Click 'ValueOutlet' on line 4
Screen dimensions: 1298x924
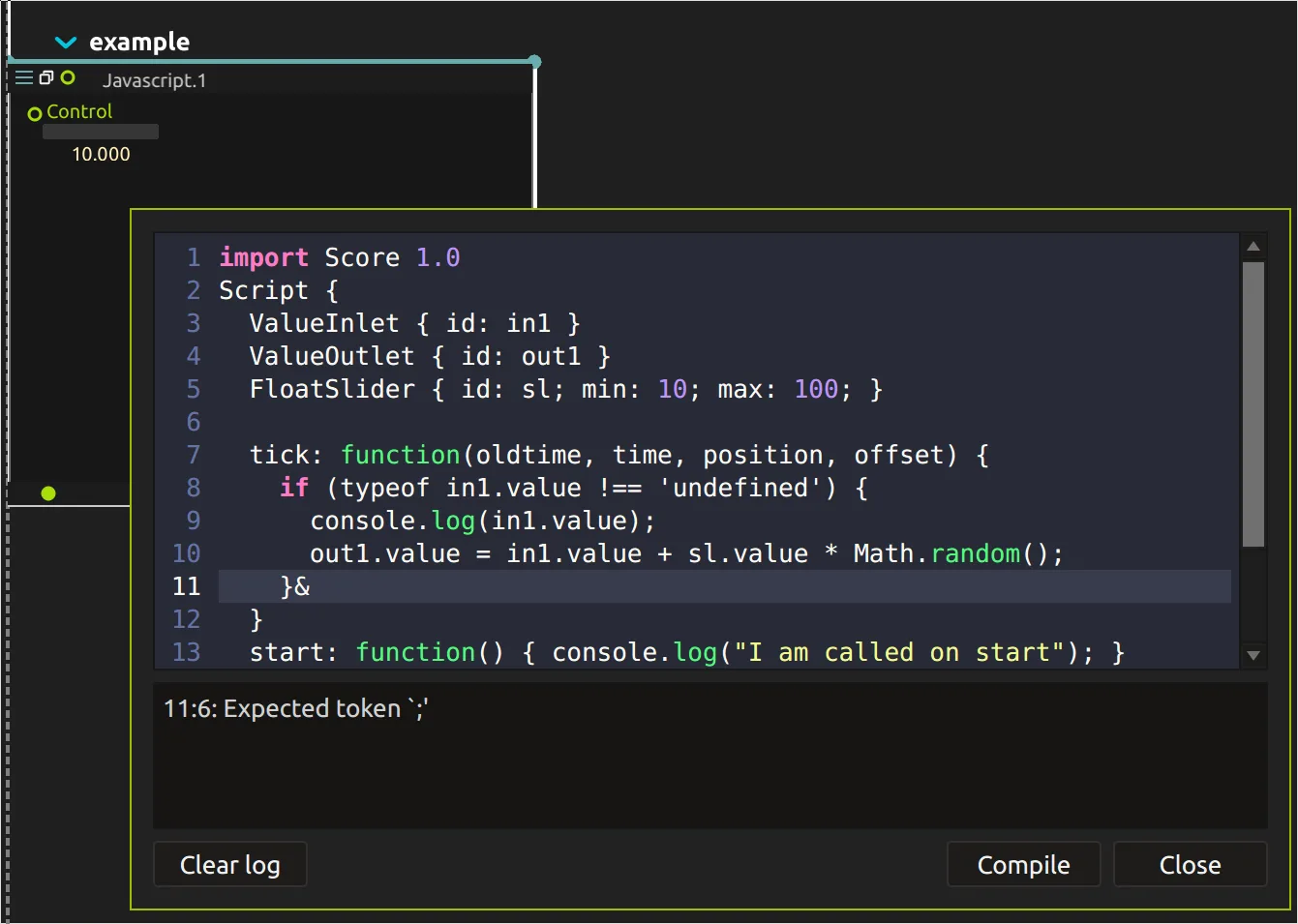tap(332, 356)
